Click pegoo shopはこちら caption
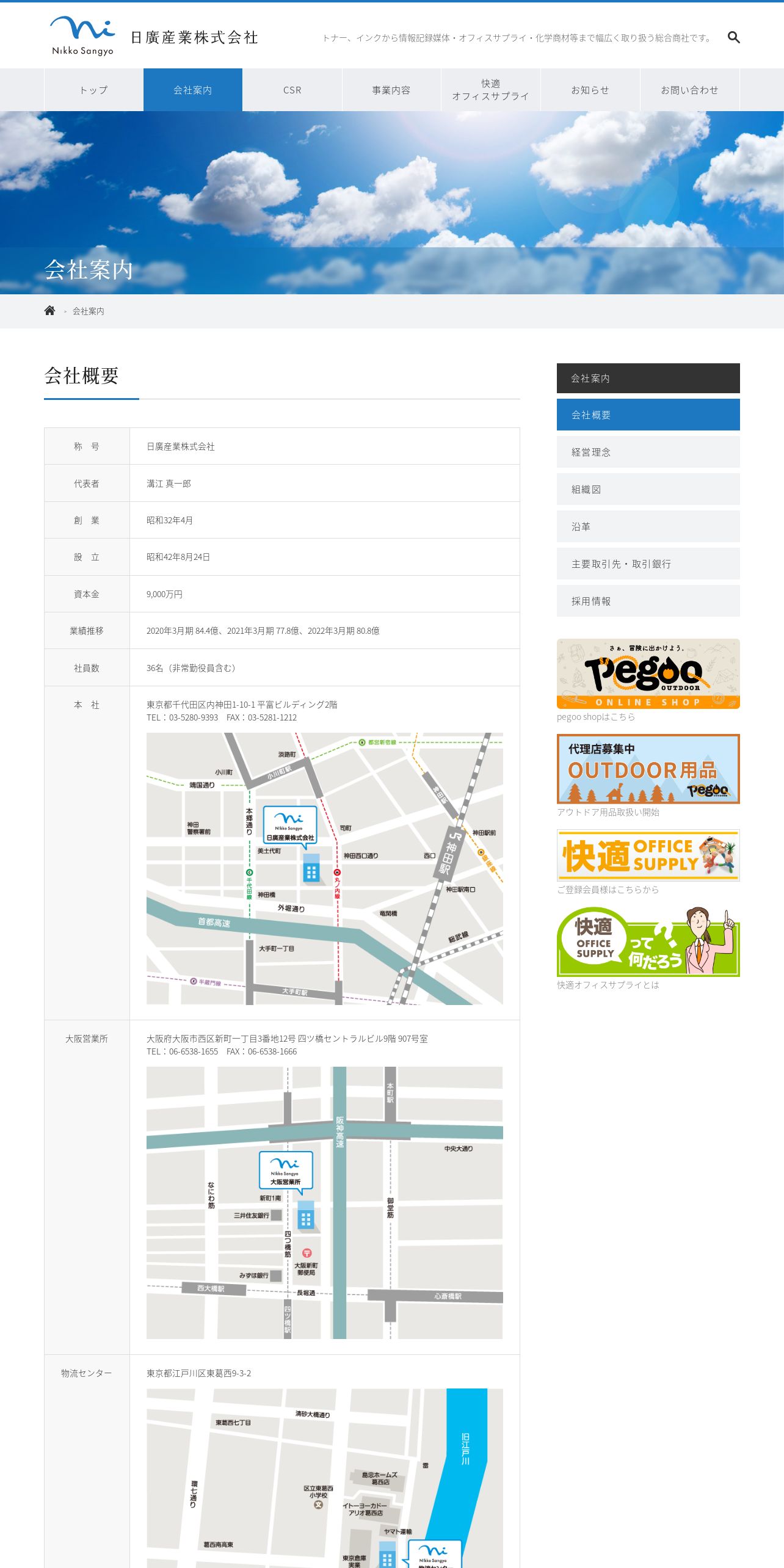Image resolution: width=784 pixels, height=1568 pixels. pos(596,717)
